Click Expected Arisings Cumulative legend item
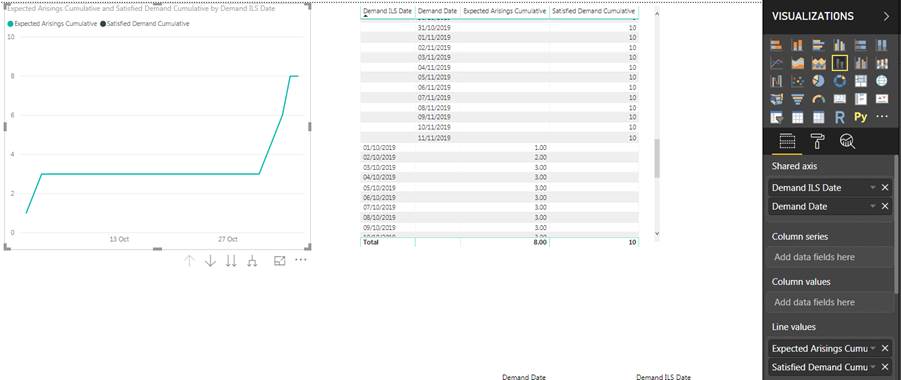This screenshot has height=380, width=901. click(52, 24)
